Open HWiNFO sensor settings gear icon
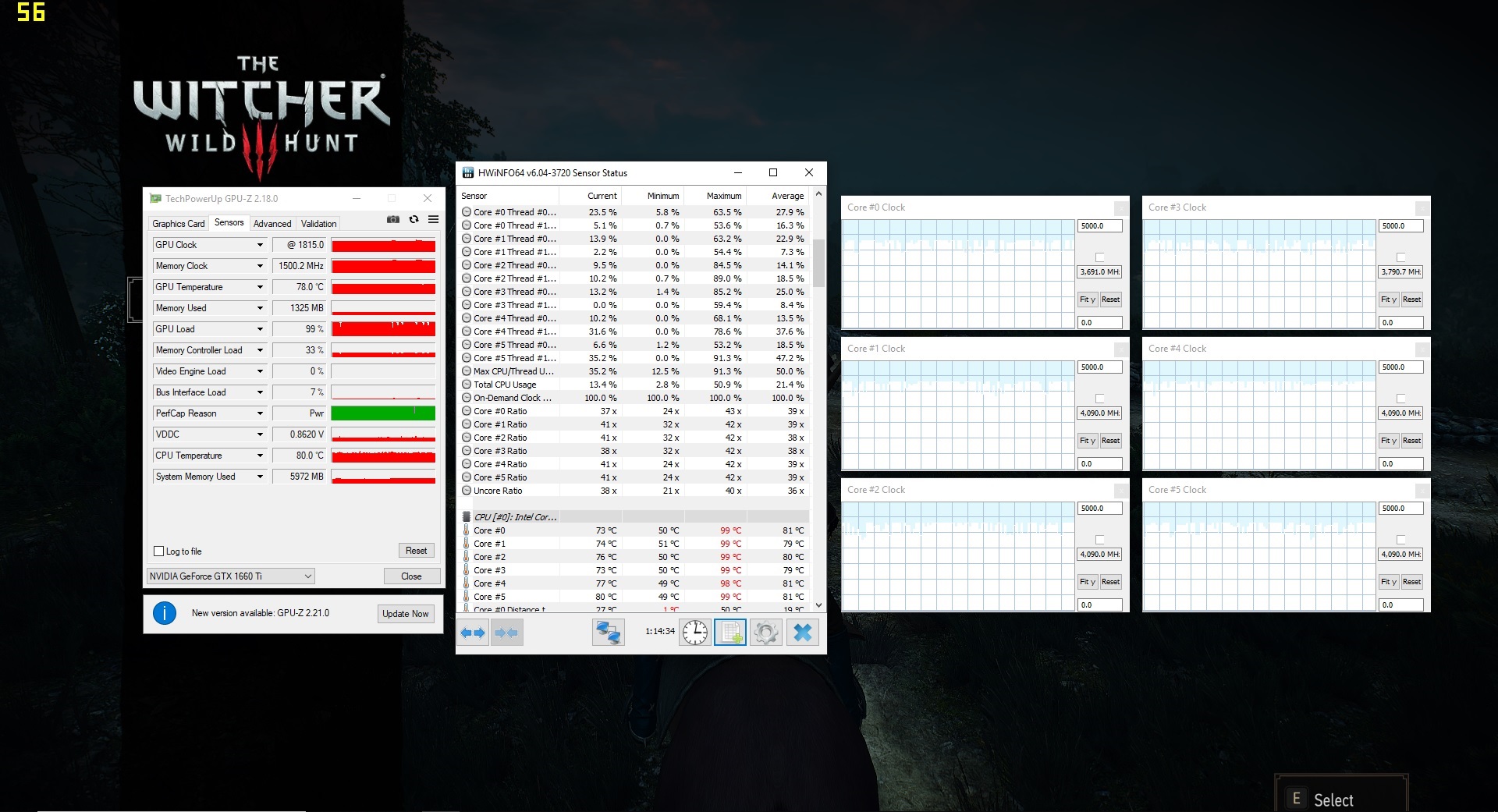Screen dimensions: 1498x812 pos(765,633)
